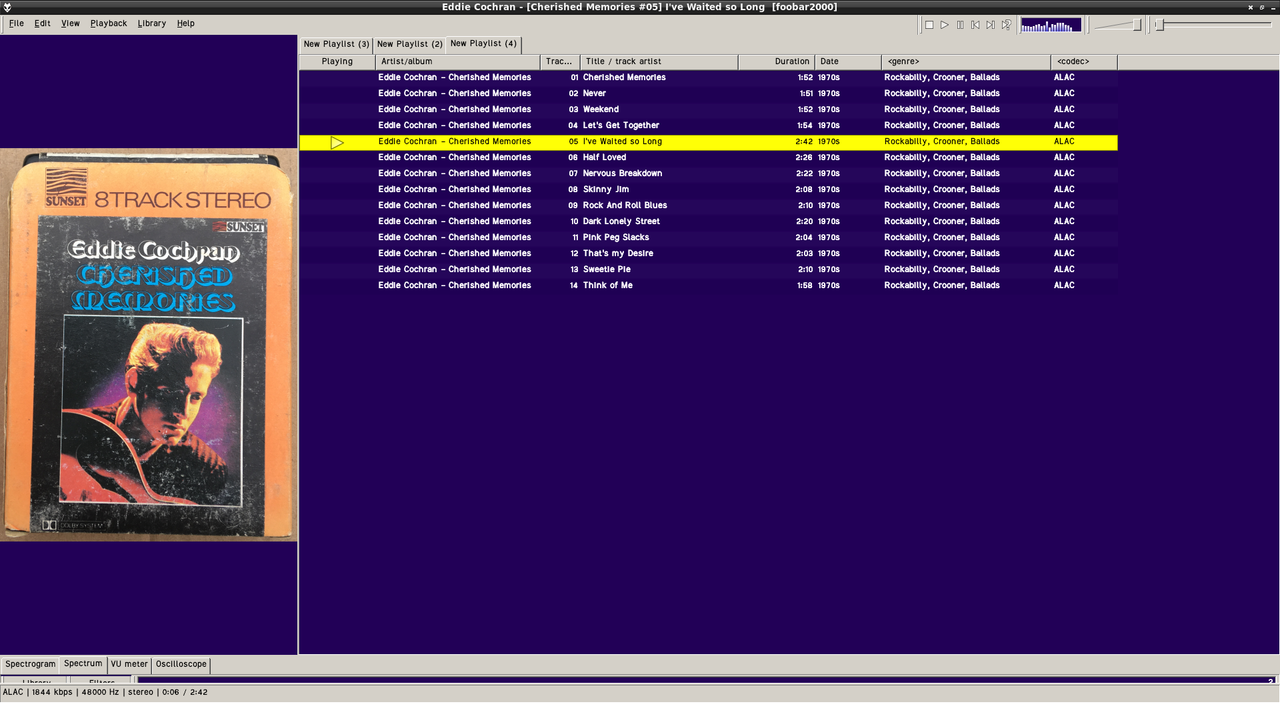Open the File menu
Screen dimensions: 1280x703
tap(16, 23)
